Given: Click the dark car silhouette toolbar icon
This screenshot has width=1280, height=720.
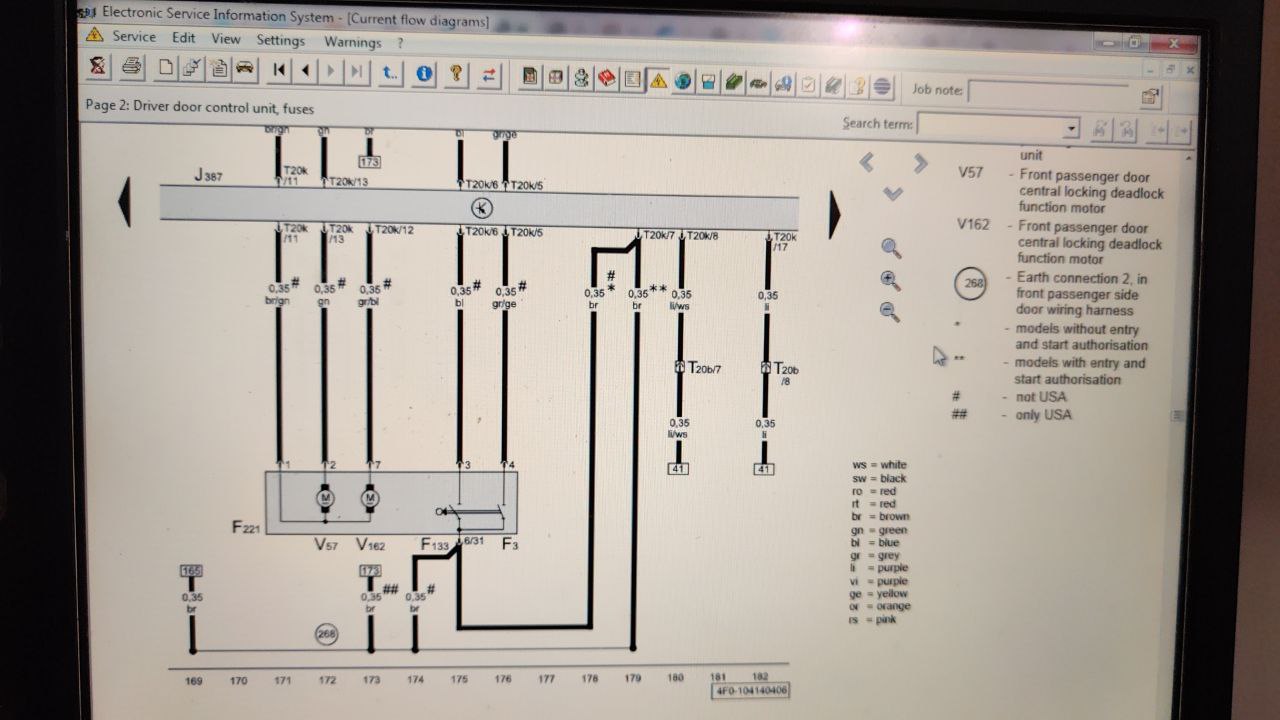Looking at the screenshot, I should click(759, 83).
